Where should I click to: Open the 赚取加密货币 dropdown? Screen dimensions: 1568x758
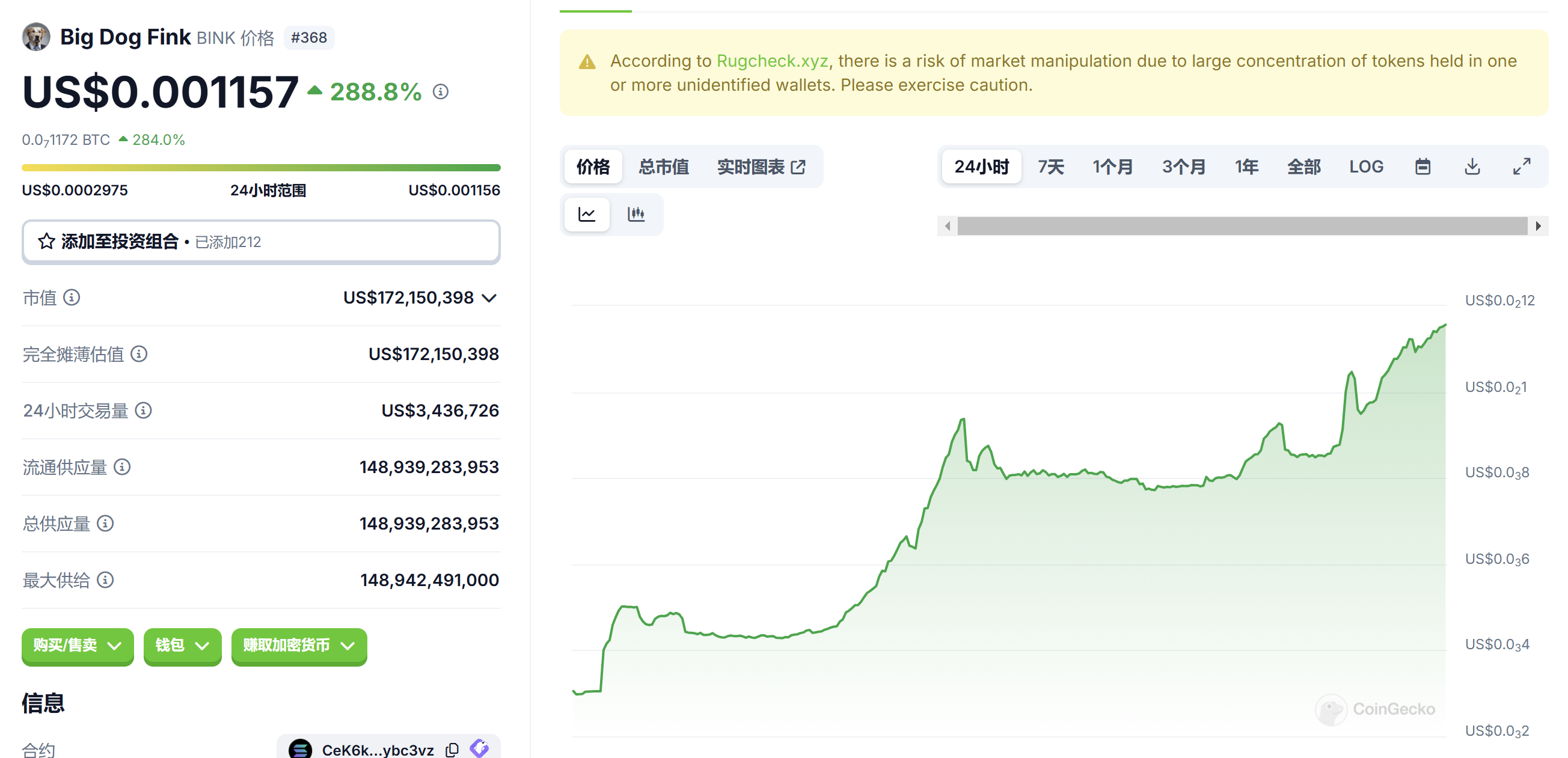pyautogui.click(x=299, y=646)
